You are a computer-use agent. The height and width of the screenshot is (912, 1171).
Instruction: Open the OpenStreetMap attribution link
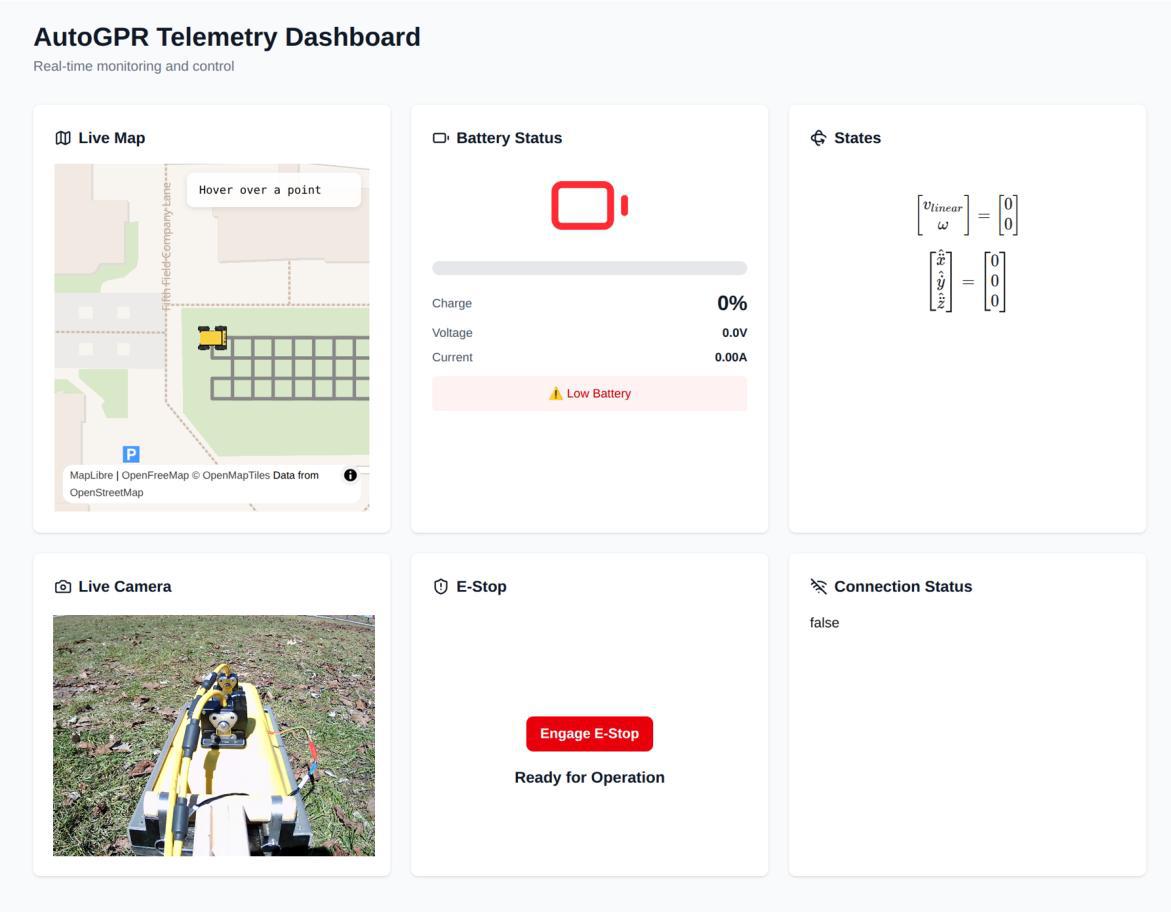106,492
